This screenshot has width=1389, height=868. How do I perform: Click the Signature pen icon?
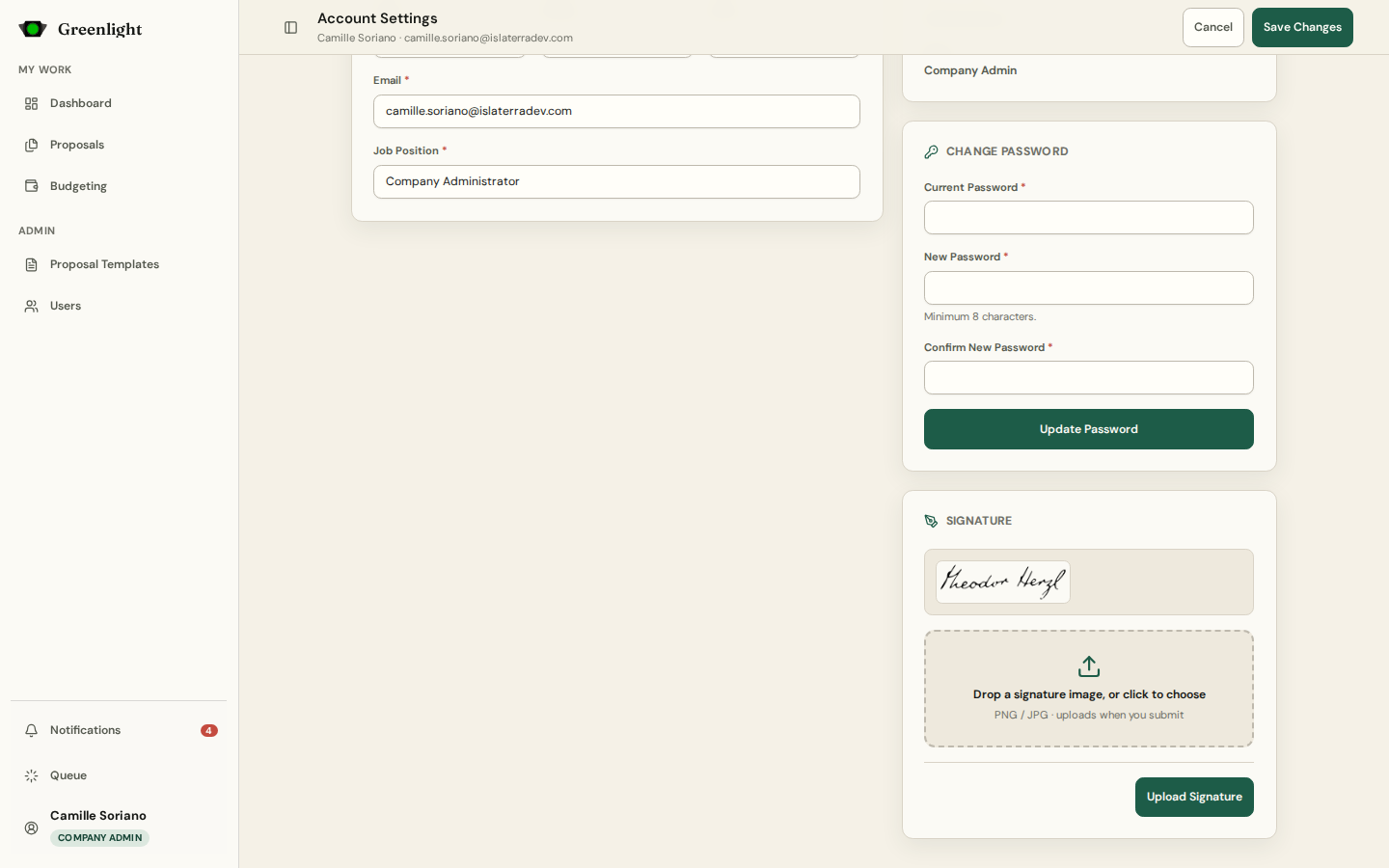(931, 521)
